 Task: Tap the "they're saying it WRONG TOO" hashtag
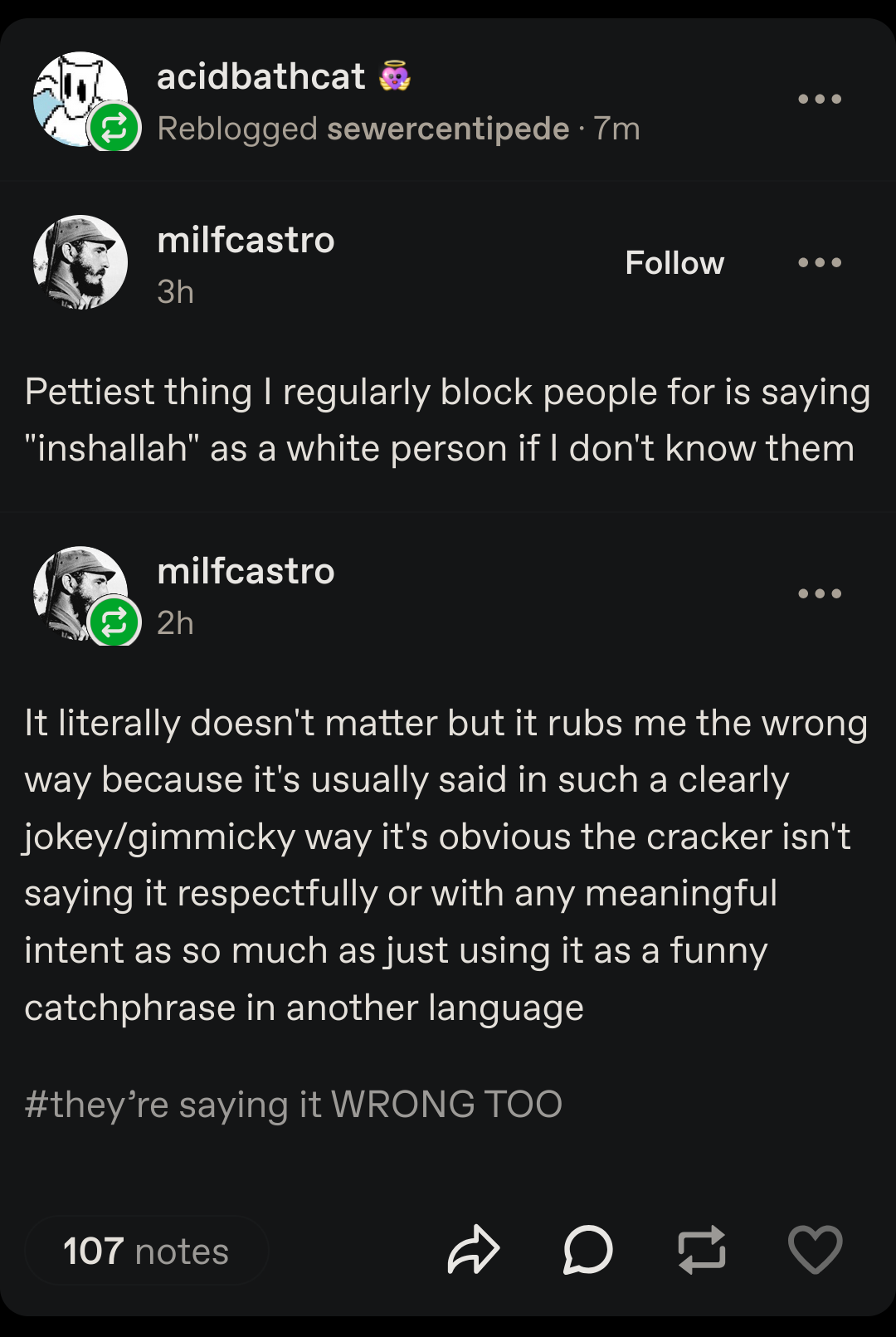[294, 1105]
